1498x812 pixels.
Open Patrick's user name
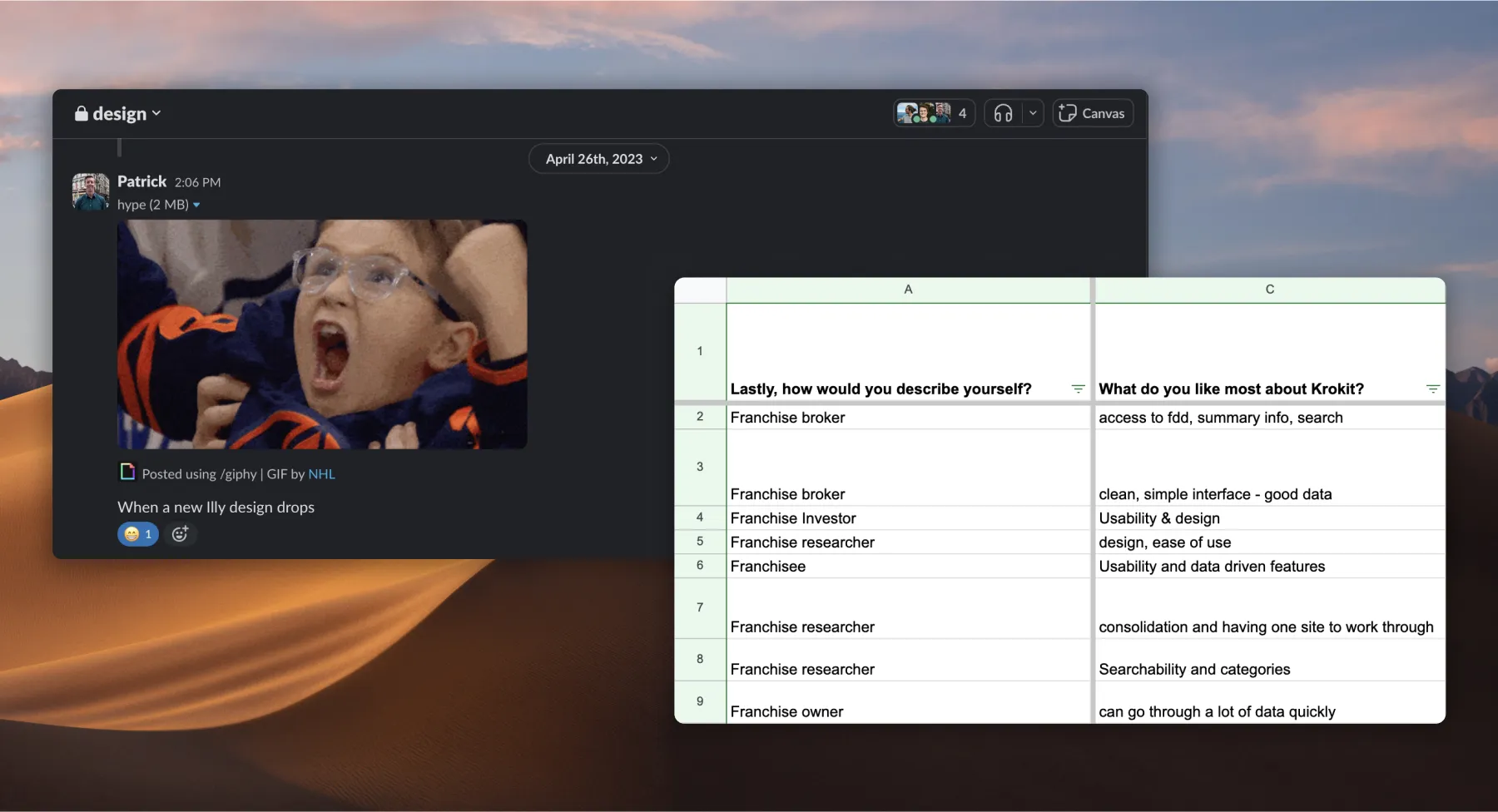[141, 181]
